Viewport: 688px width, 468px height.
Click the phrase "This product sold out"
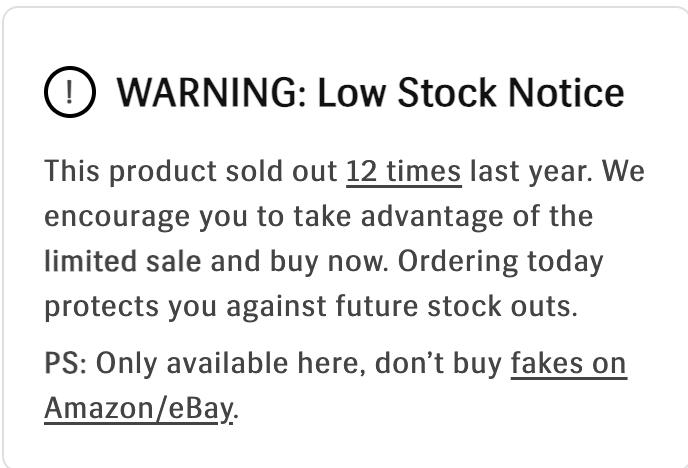point(190,171)
